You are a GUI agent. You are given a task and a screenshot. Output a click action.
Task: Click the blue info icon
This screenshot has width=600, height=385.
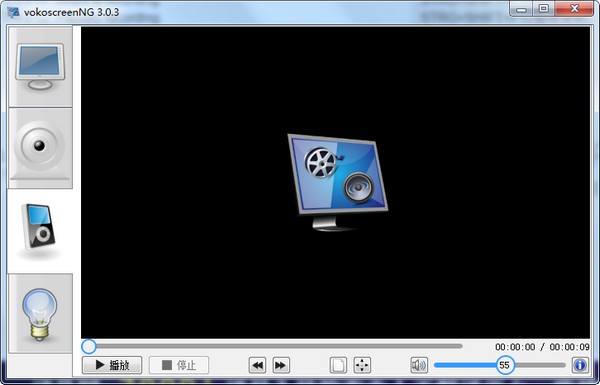pos(580,365)
